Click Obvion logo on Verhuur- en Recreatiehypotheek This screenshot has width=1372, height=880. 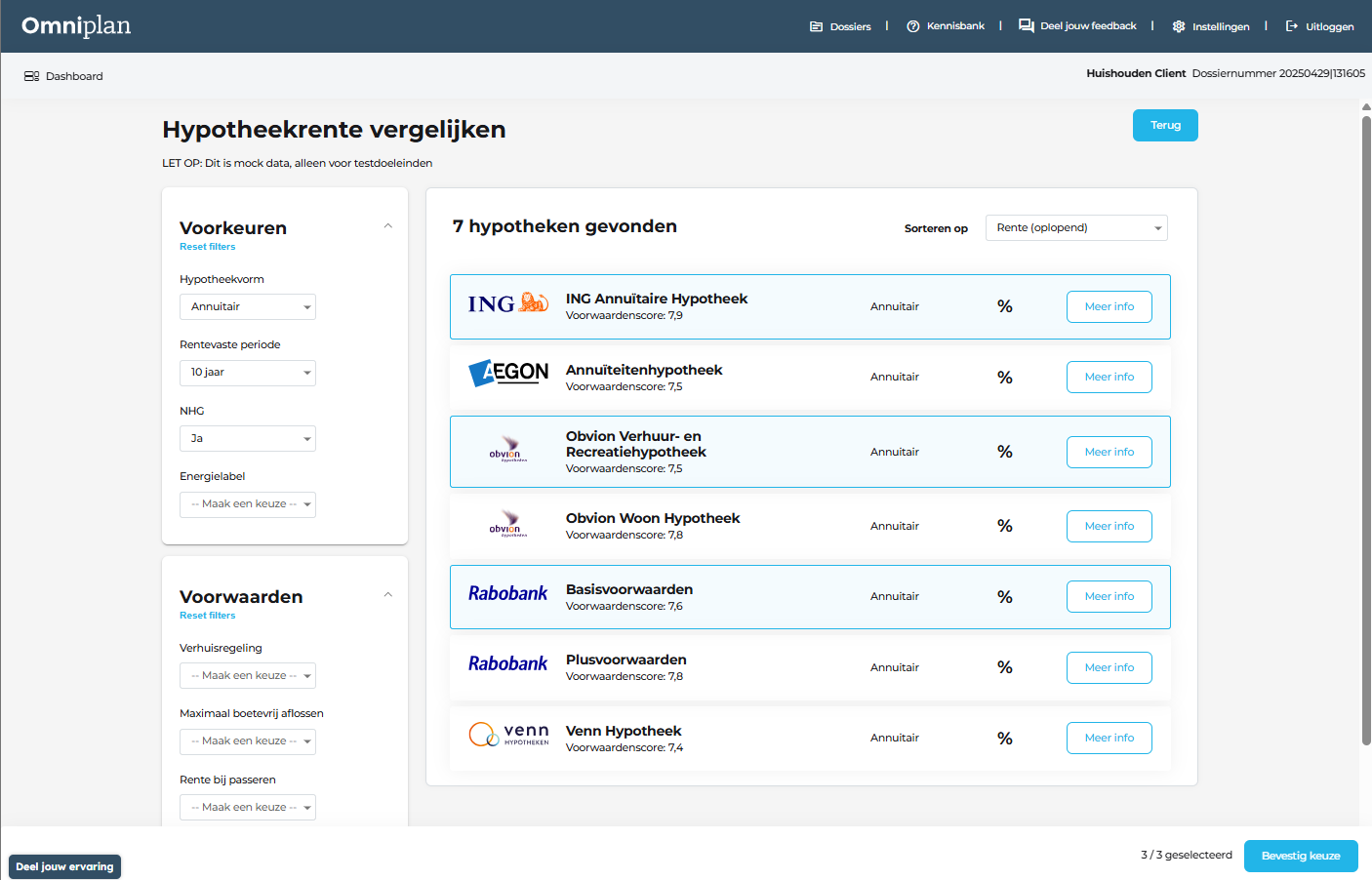(508, 449)
